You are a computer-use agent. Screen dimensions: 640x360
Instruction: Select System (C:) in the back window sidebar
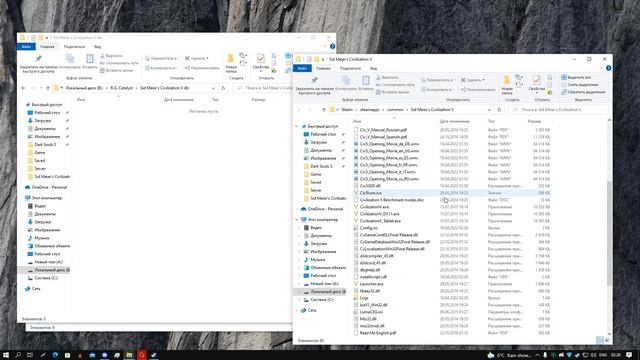coord(46,278)
